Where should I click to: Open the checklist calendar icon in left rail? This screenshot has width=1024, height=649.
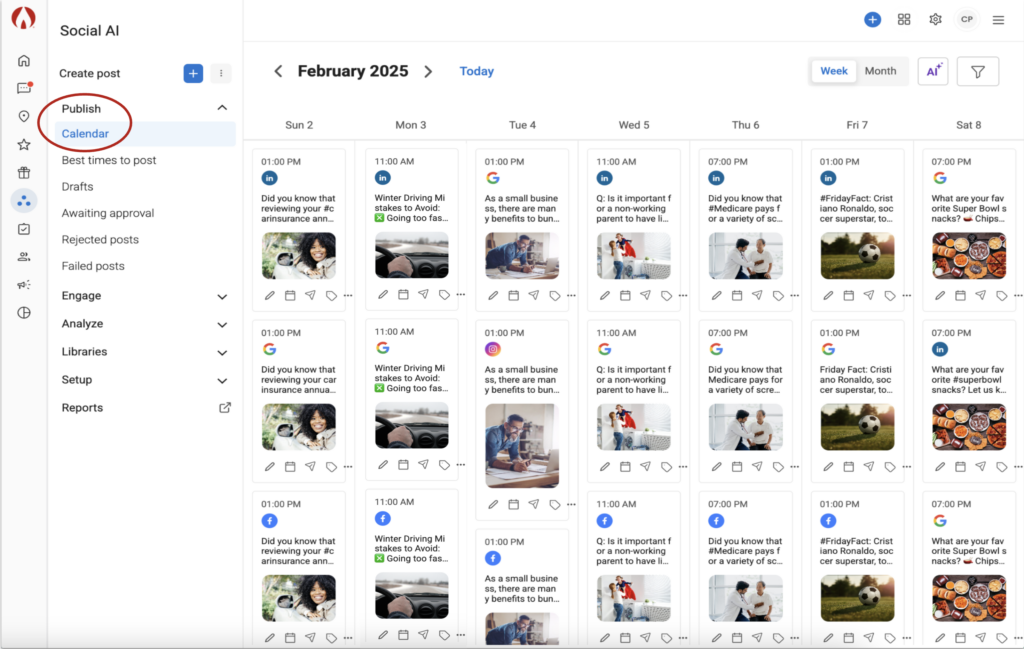[x=24, y=229]
